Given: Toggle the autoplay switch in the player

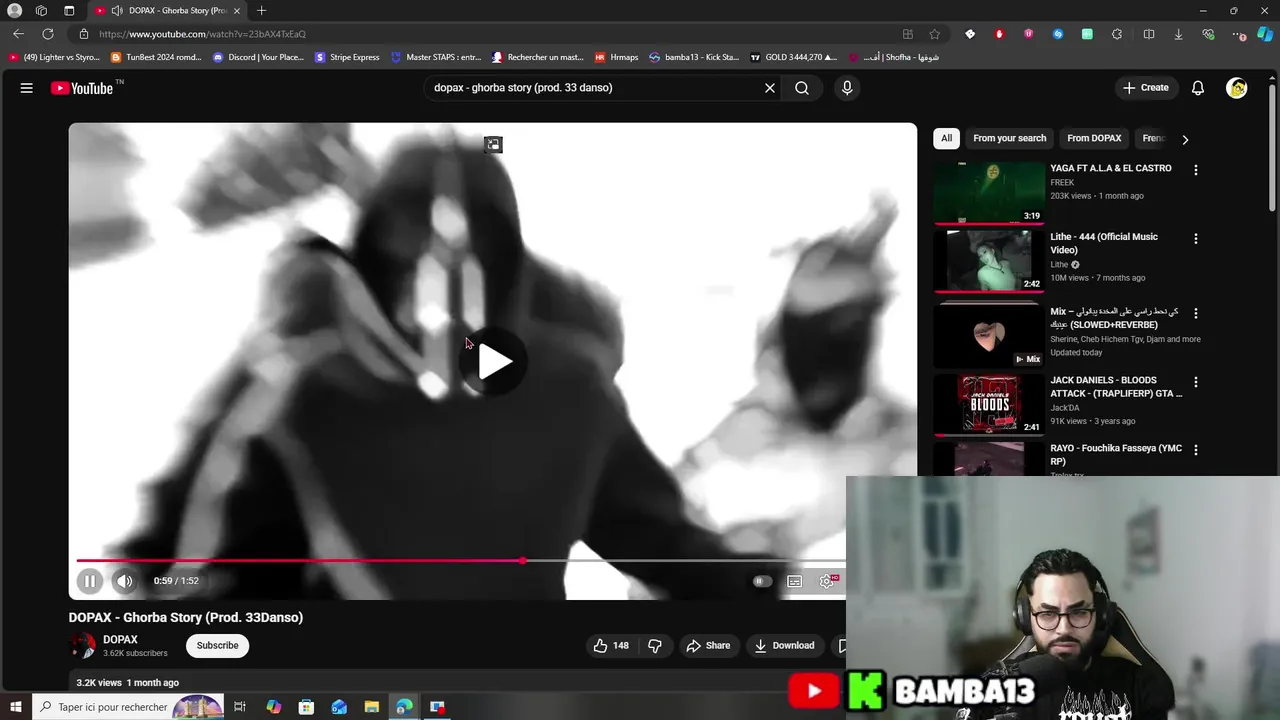Looking at the screenshot, I should click(x=762, y=581).
